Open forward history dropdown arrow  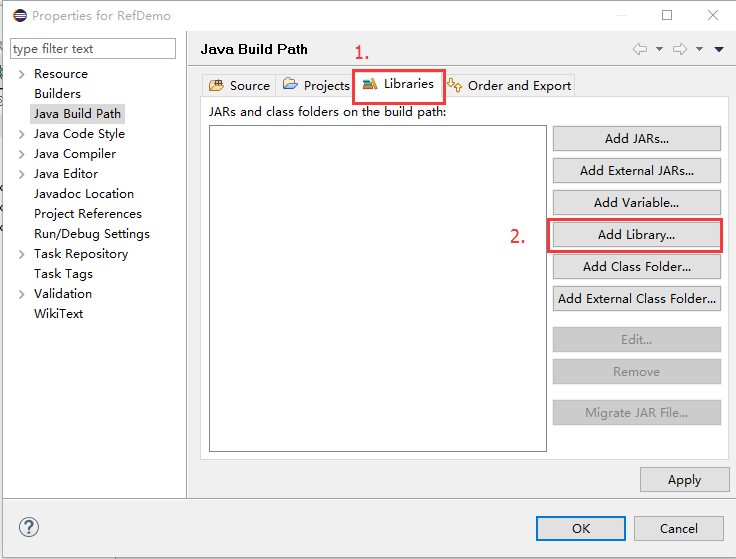coord(699,49)
